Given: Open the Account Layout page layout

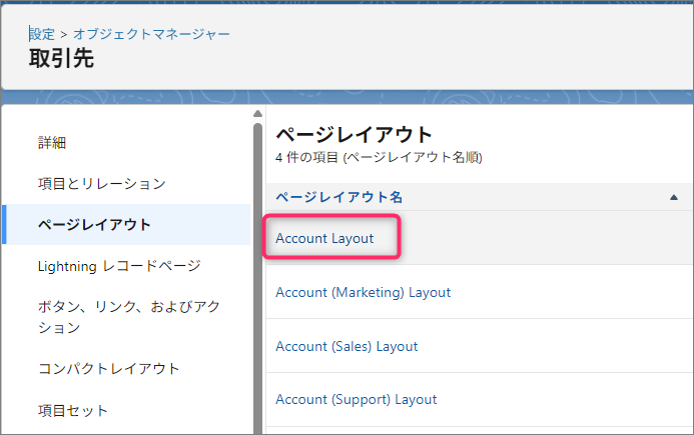Looking at the screenshot, I should click(x=324, y=239).
